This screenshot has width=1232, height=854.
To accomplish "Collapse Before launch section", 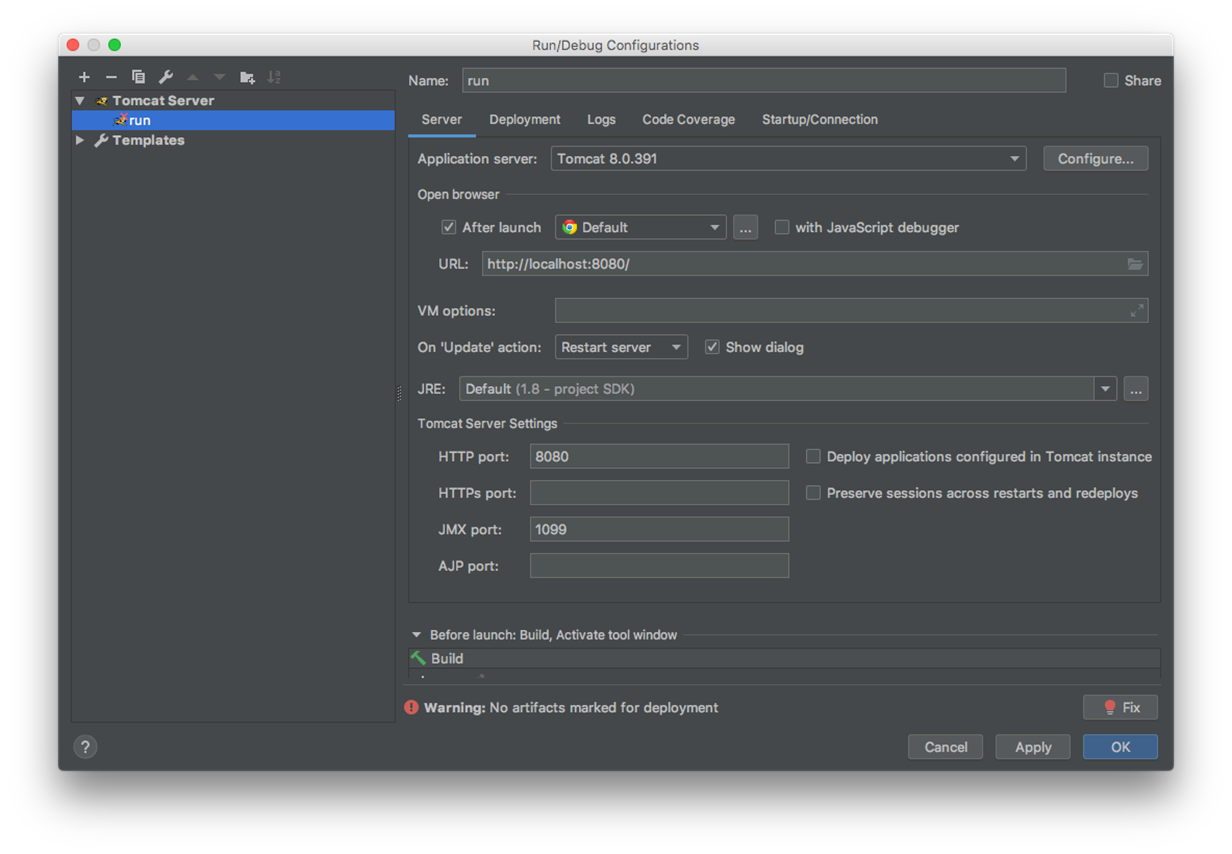I will [x=417, y=635].
